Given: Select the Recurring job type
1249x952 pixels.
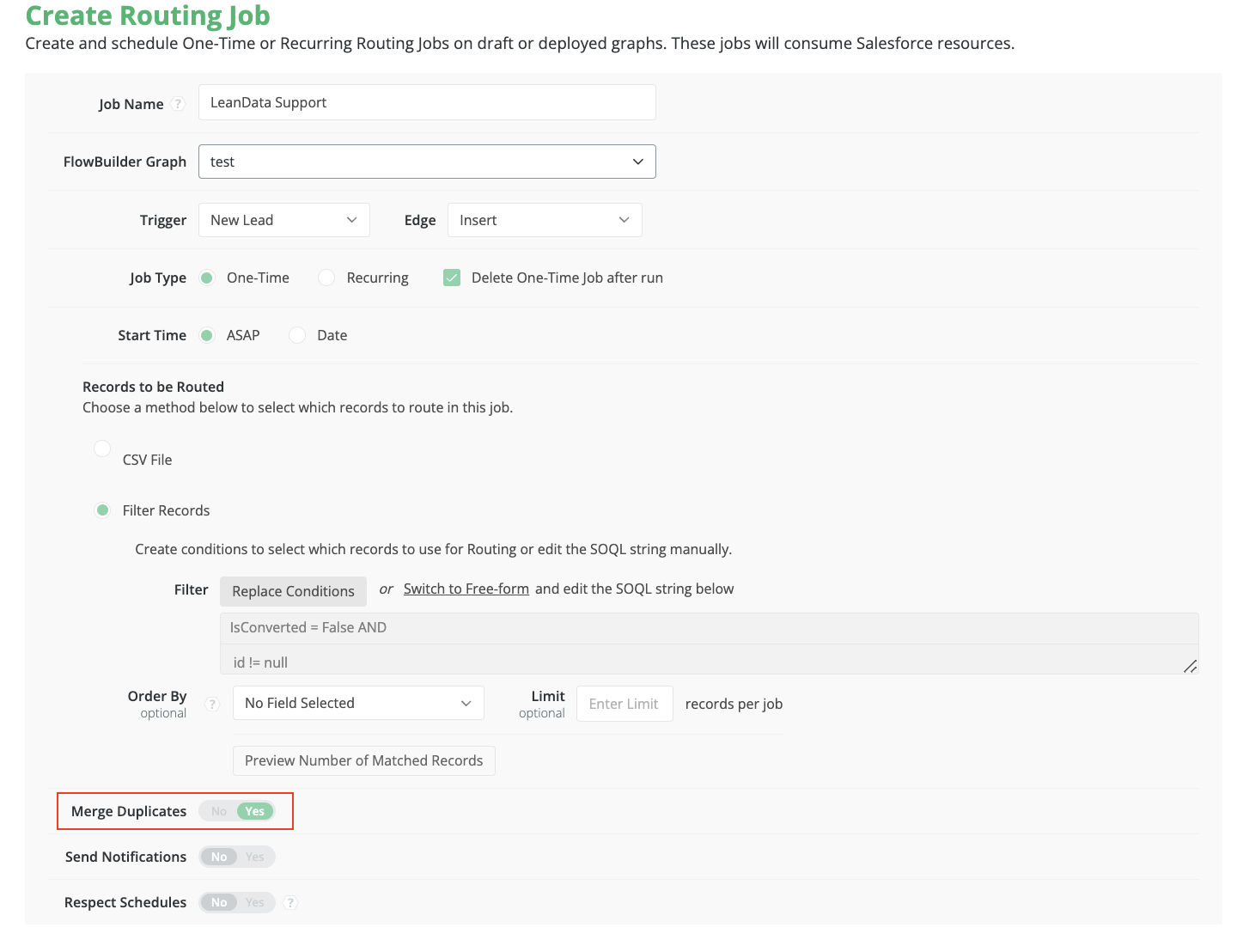Looking at the screenshot, I should point(326,278).
